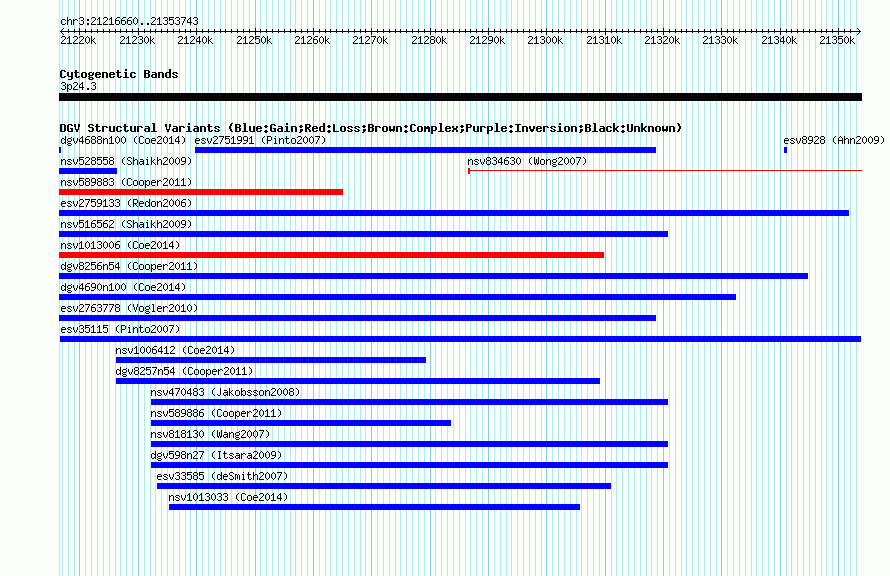The image size is (890, 576).
Task: Open variant esv33585 (deSmith2007) label
Action: 222,476
